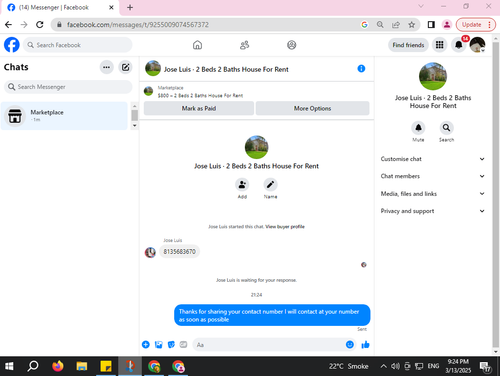
Task: Add people to the chat
Action: [x=242, y=184]
